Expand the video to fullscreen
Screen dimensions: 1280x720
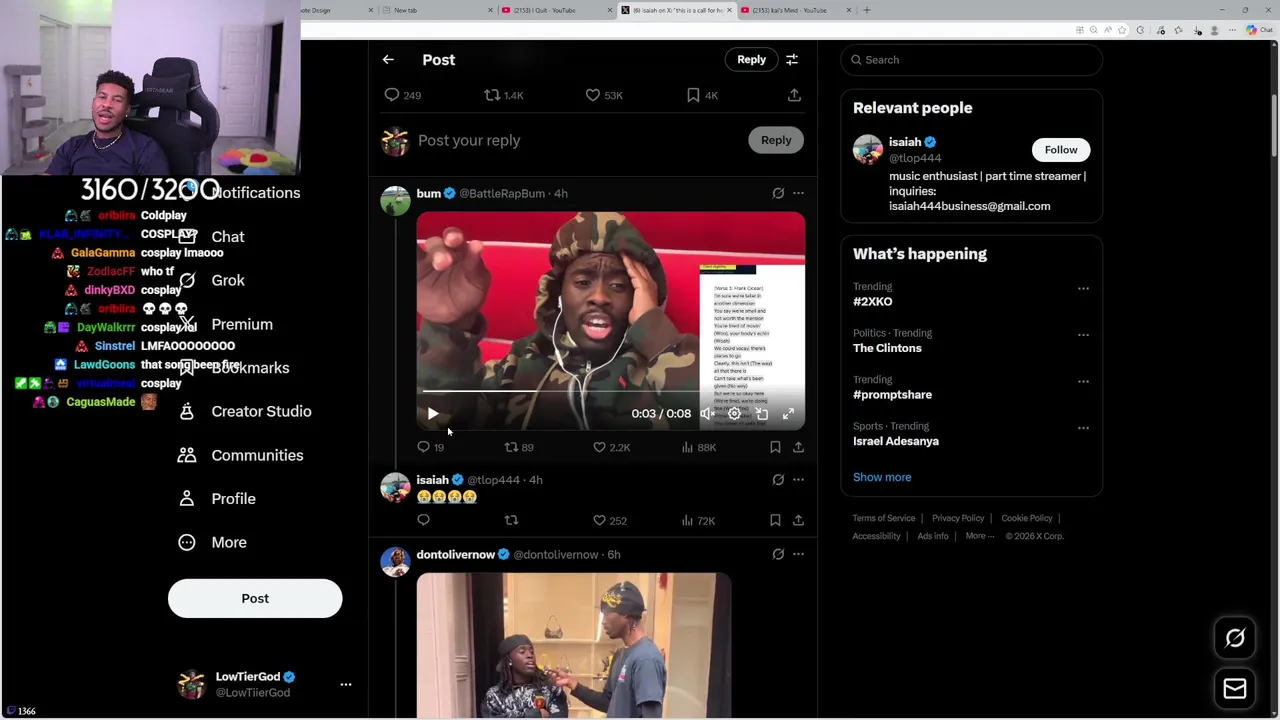tap(788, 413)
